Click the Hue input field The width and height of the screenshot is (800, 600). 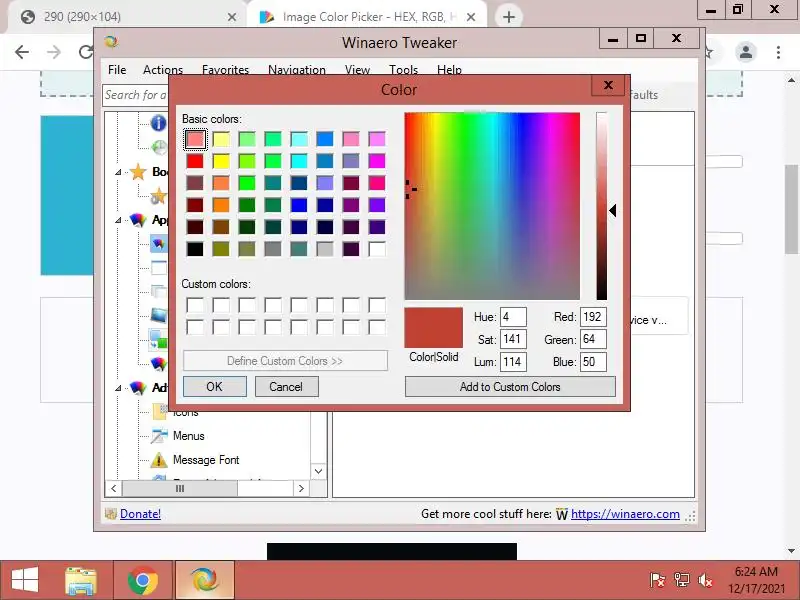click(513, 317)
